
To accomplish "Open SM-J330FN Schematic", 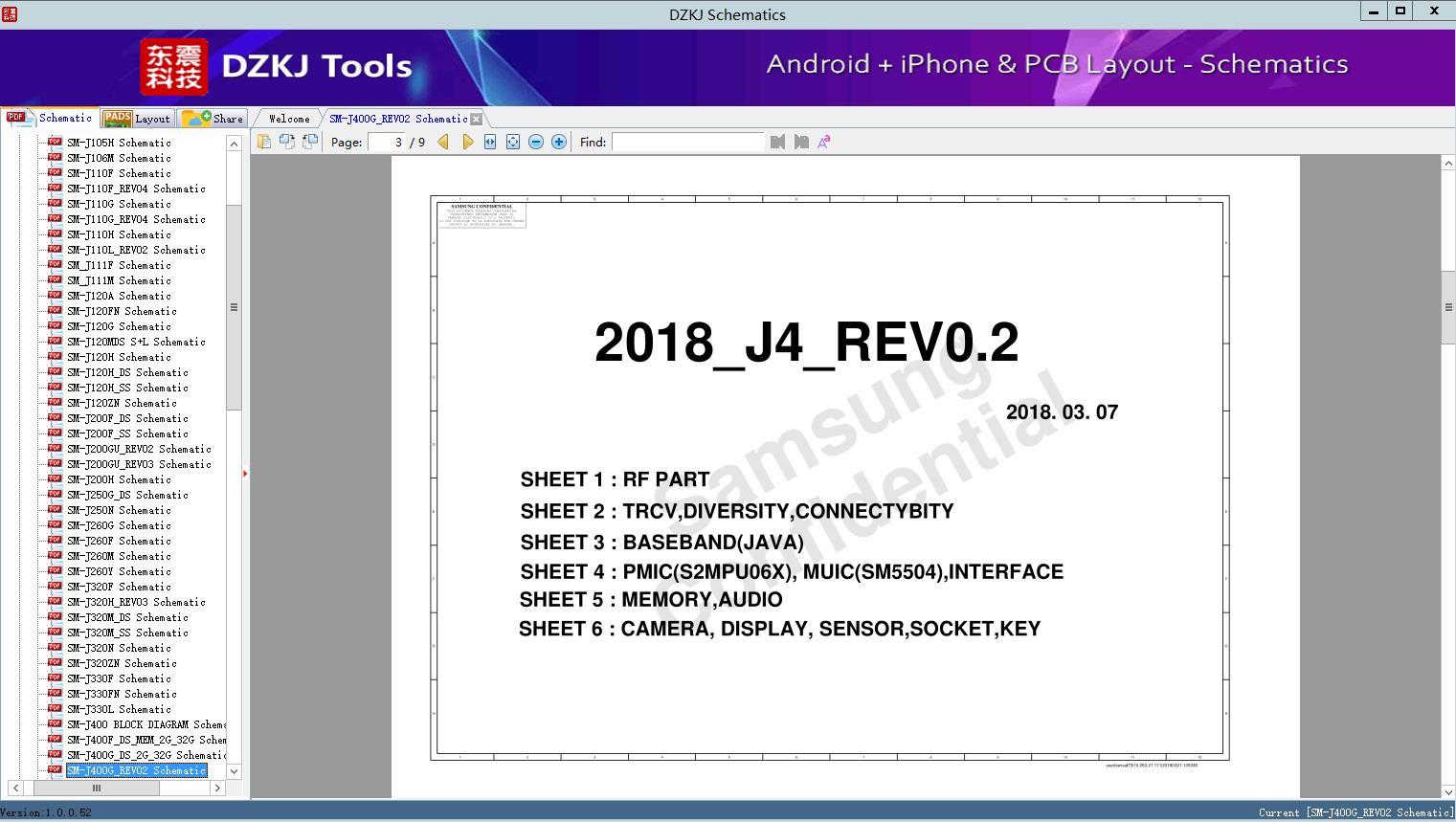I will coord(122,694).
